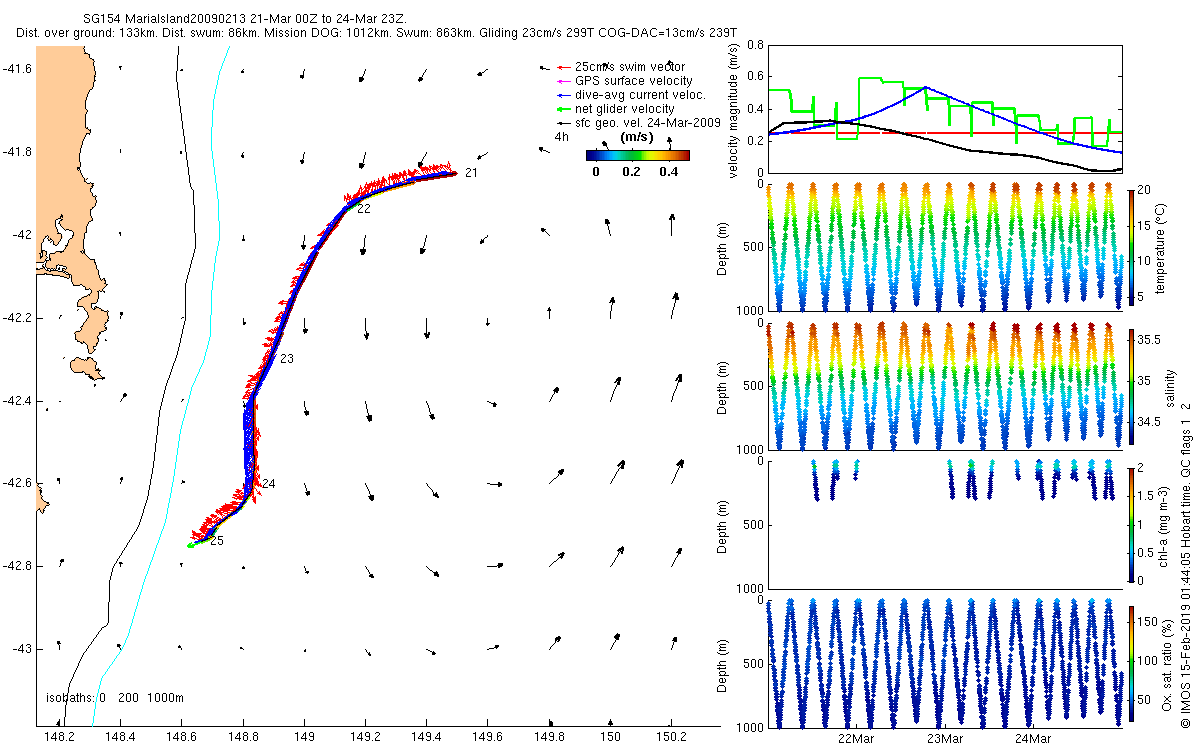Screen dimensions: 1200x750
Task: Click the '-41.6' latitude tick label
Action: tap(17, 69)
